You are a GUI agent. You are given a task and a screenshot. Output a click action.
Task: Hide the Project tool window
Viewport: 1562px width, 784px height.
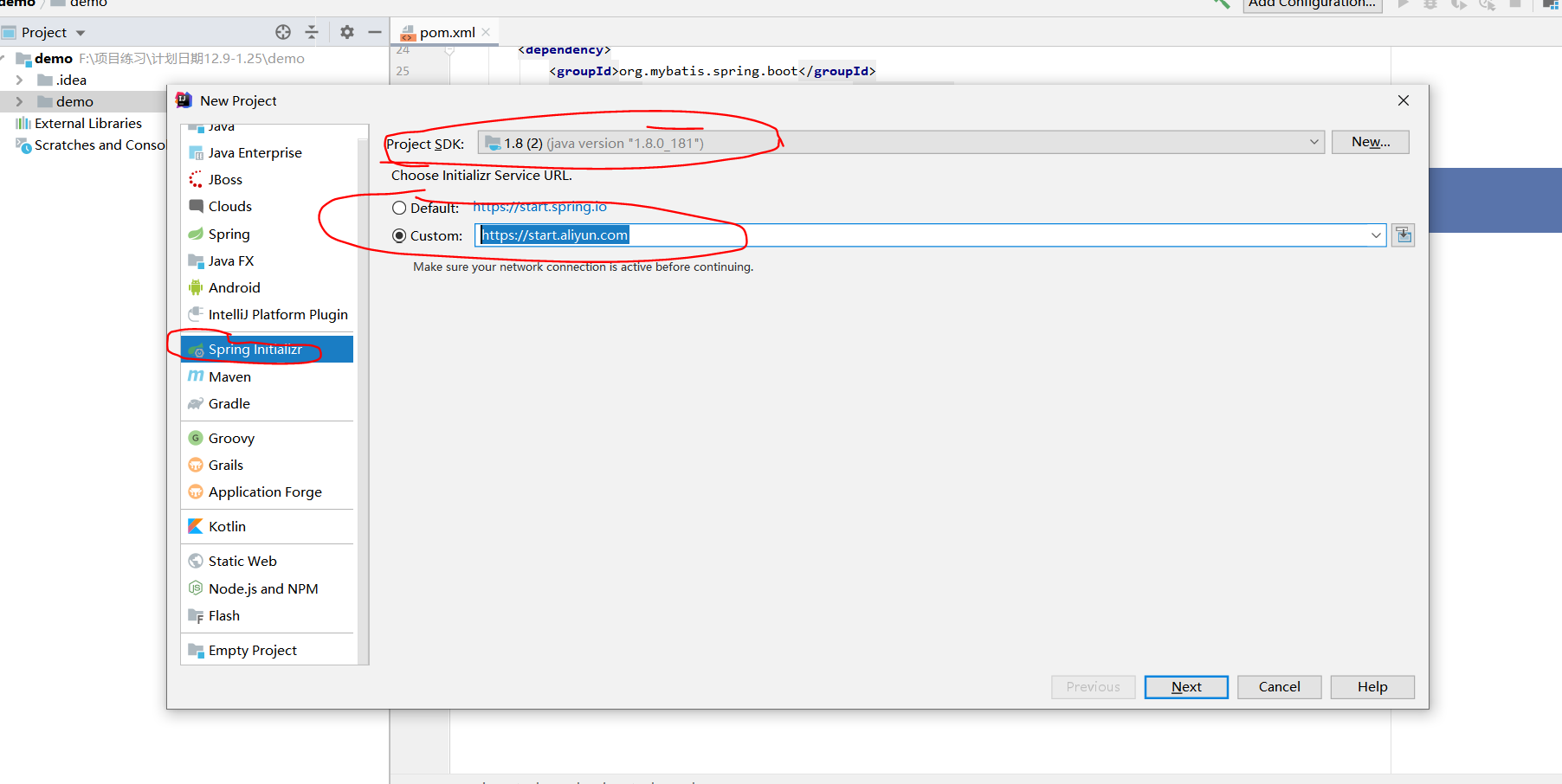tap(375, 32)
